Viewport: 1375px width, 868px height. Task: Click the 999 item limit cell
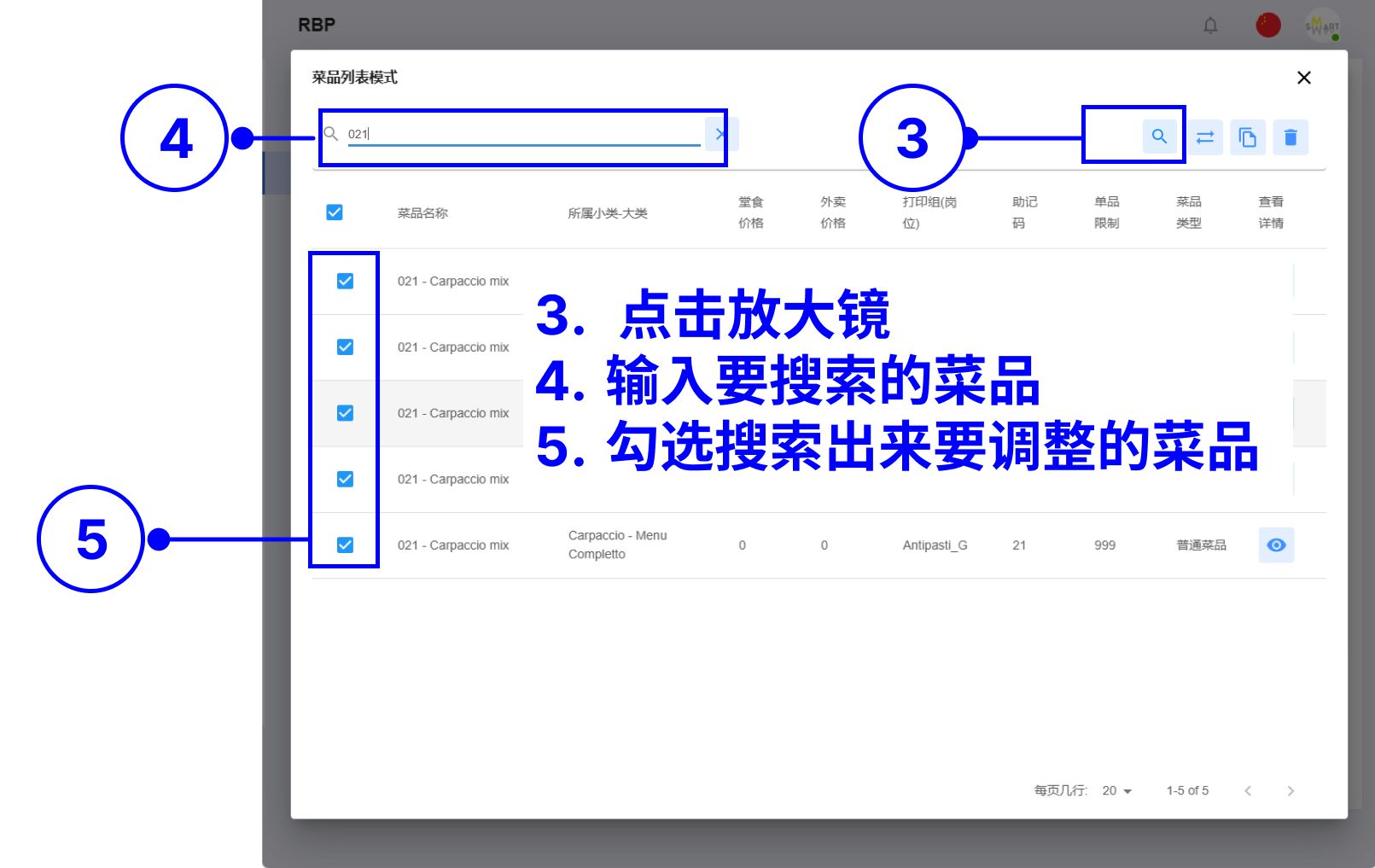tap(1105, 545)
